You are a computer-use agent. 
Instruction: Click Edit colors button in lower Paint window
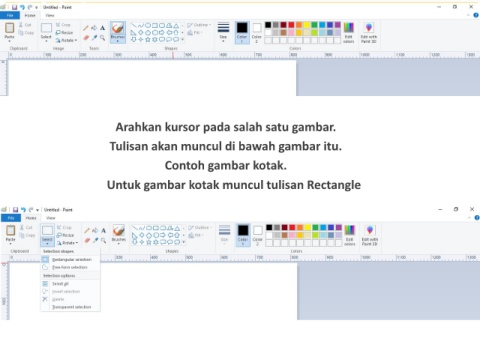click(349, 235)
